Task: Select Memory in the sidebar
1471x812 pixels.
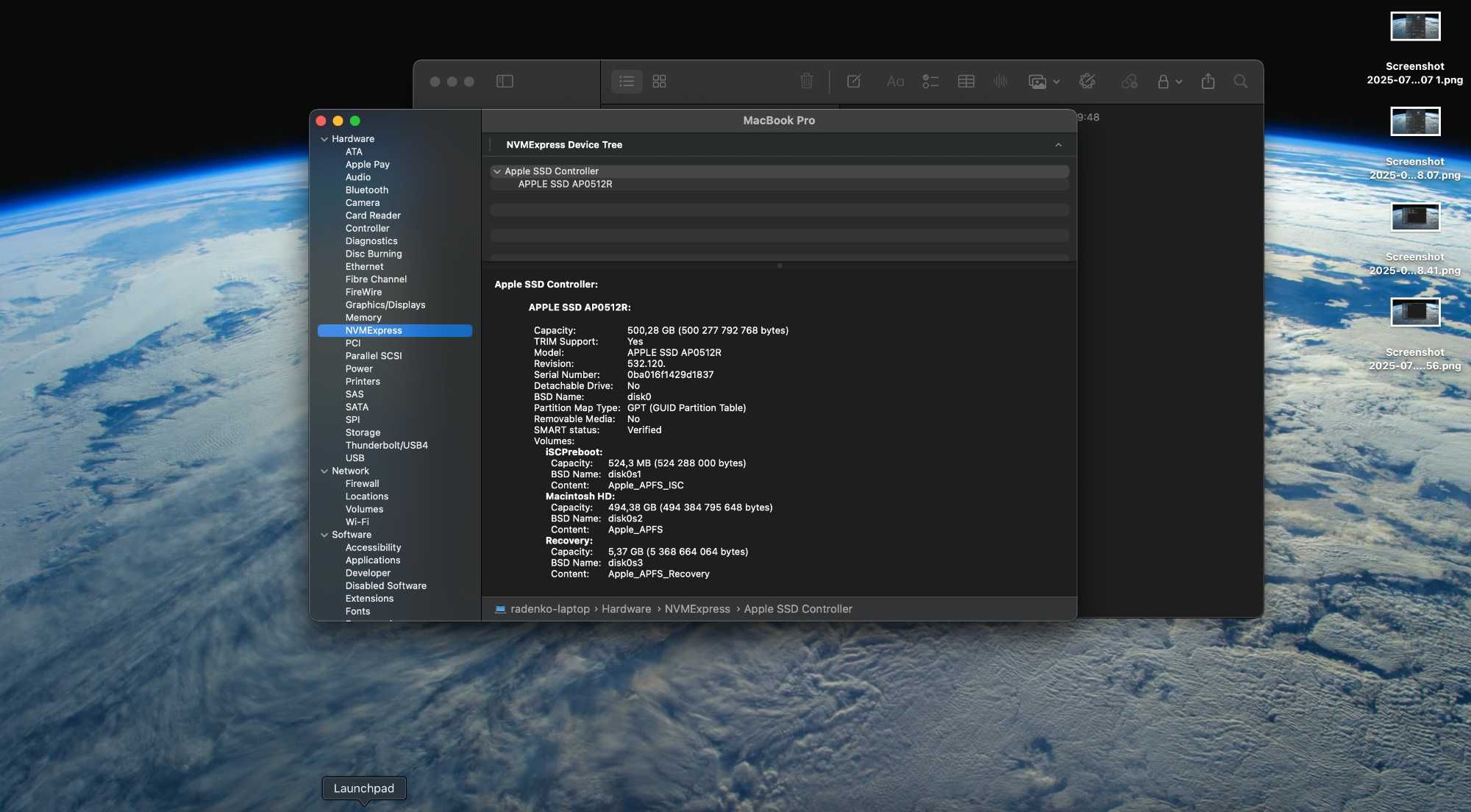Action: (363, 318)
